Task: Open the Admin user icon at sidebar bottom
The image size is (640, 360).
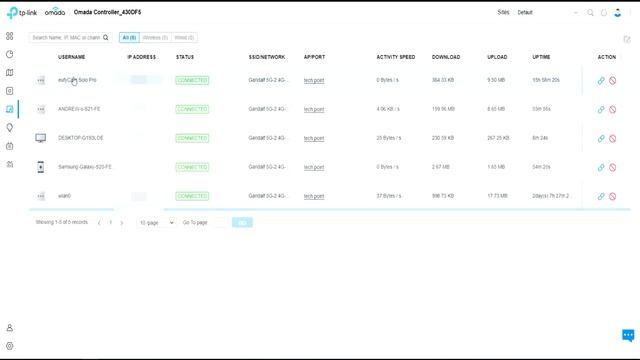Action: pos(10,328)
